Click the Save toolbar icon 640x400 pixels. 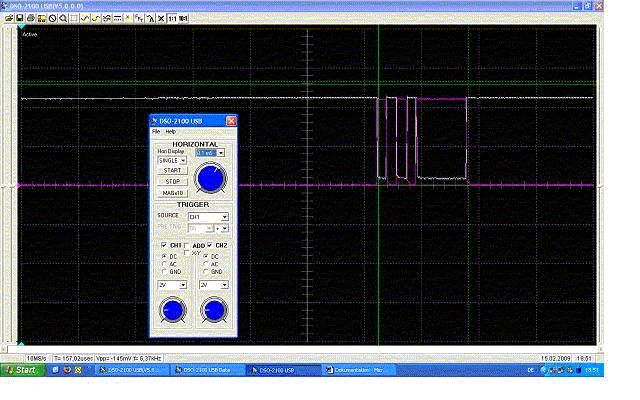point(20,18)
